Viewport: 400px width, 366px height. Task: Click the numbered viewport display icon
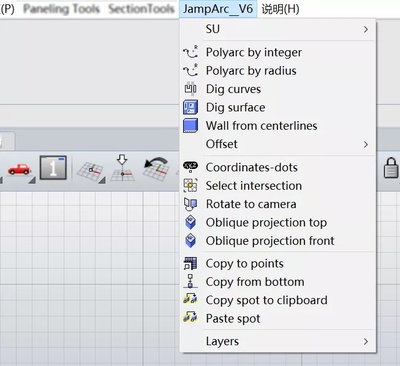(x=53, y=168)
